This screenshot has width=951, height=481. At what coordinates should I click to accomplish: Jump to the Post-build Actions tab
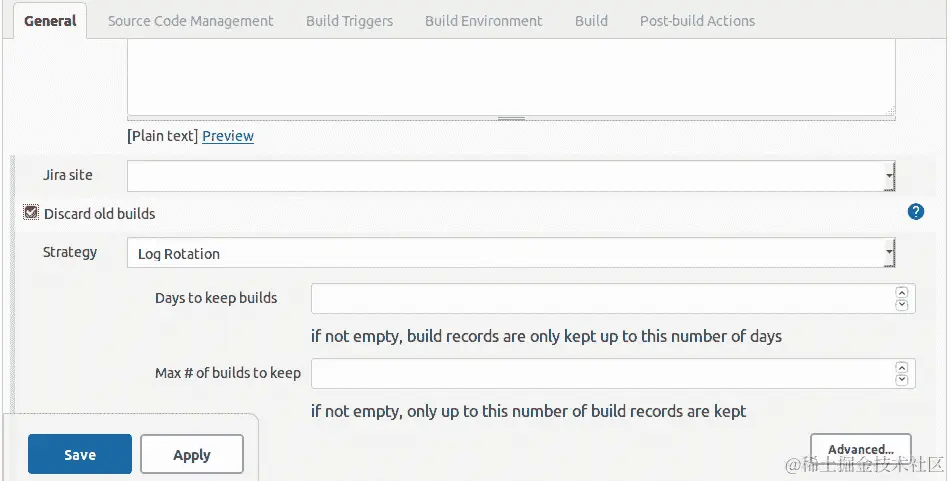[697, 21]
